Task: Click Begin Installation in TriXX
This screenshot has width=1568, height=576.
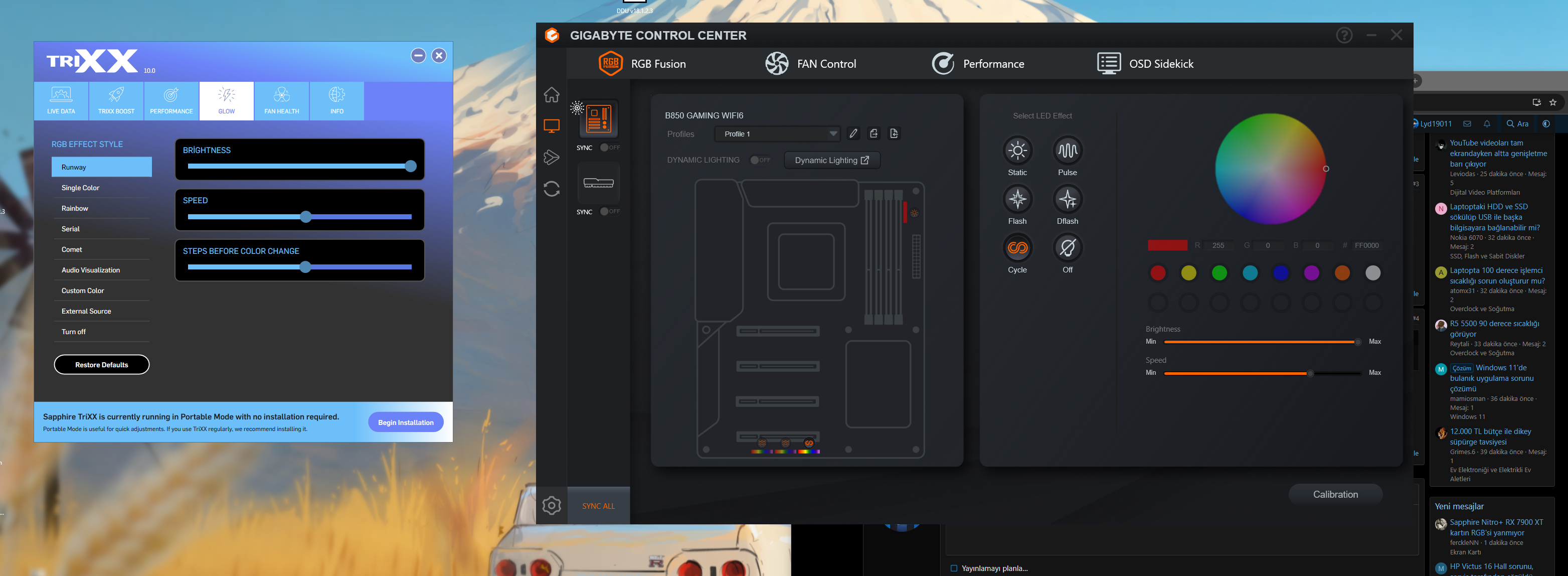Action: (x=405, y=422)
